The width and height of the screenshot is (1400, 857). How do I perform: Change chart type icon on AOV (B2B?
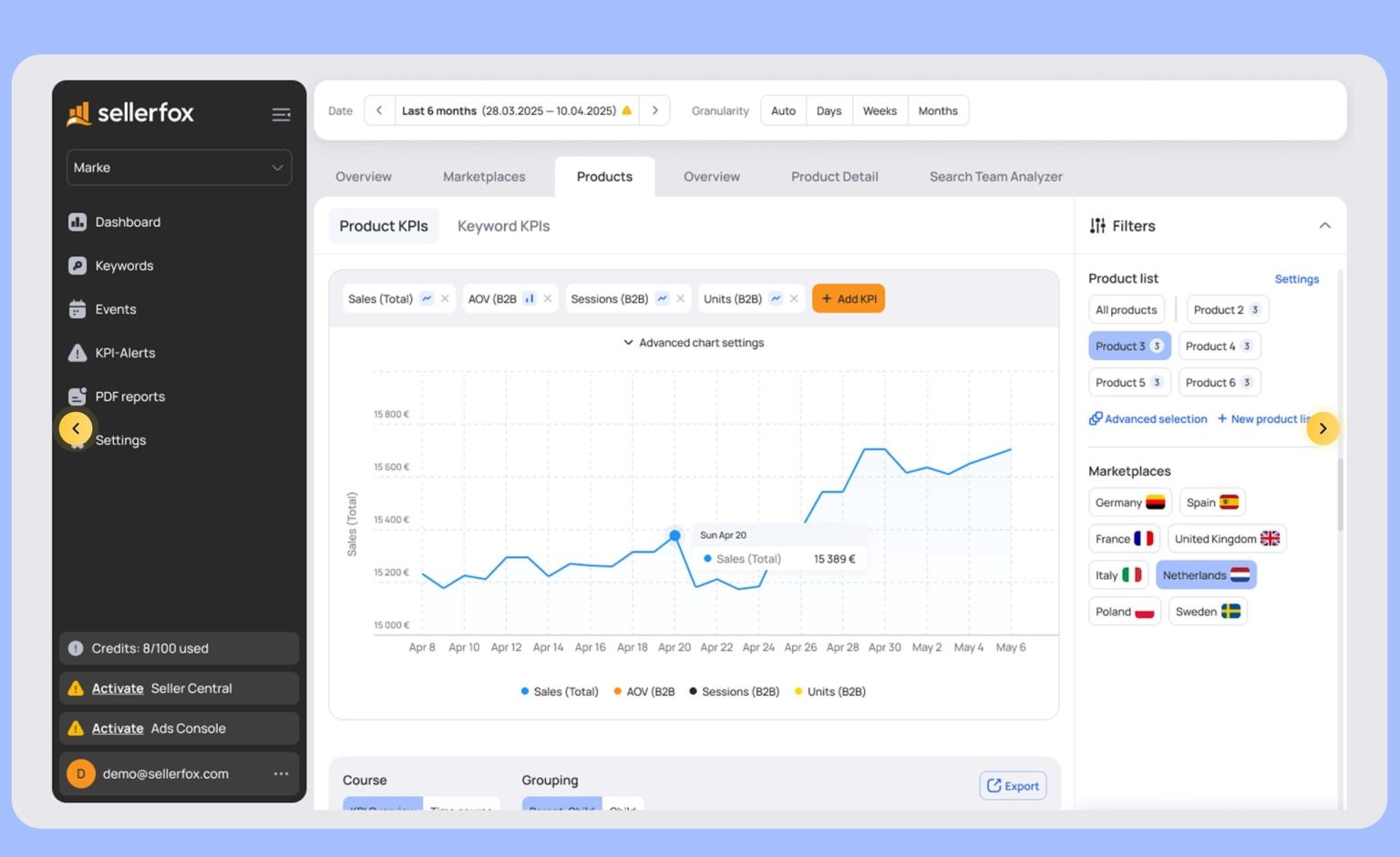click(x=530, y=298)
